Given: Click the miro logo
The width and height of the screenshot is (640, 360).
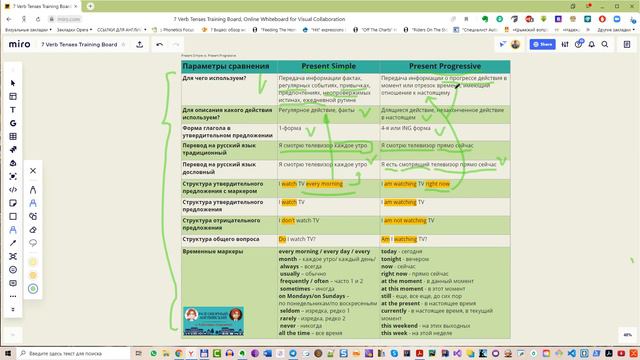Looking at the screenshot, I should (x=19, y=44).
